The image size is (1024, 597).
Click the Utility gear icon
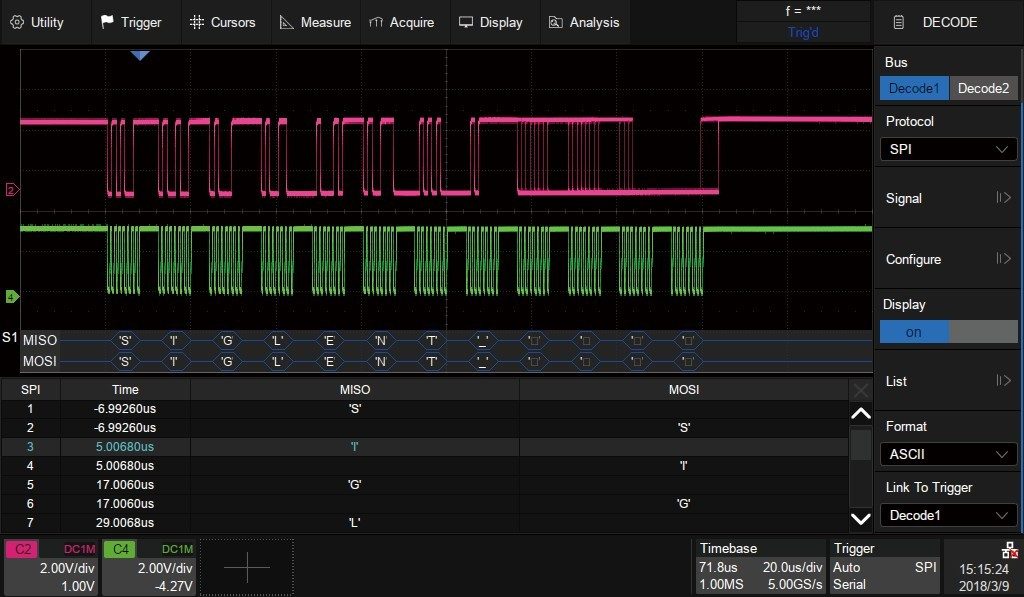[16, 22]
